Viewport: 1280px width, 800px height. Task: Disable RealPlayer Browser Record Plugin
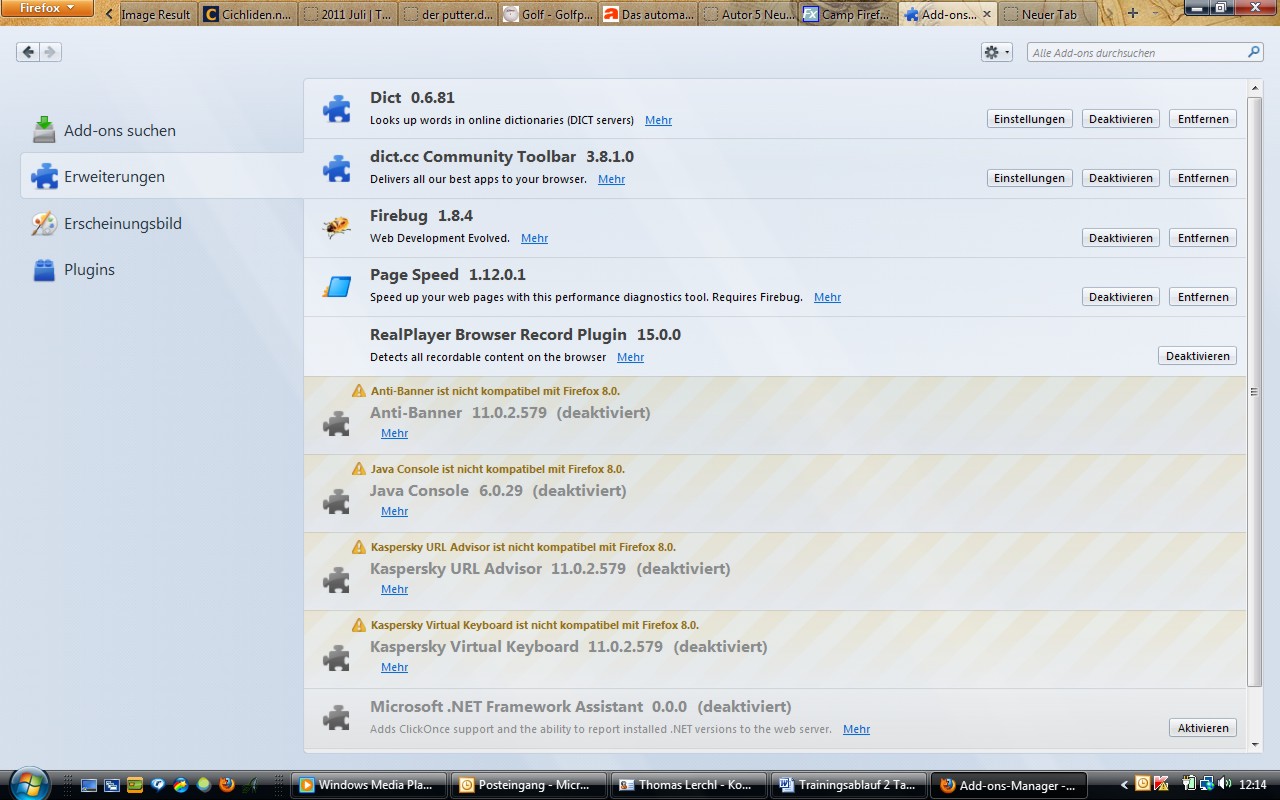coord(1197,356)
